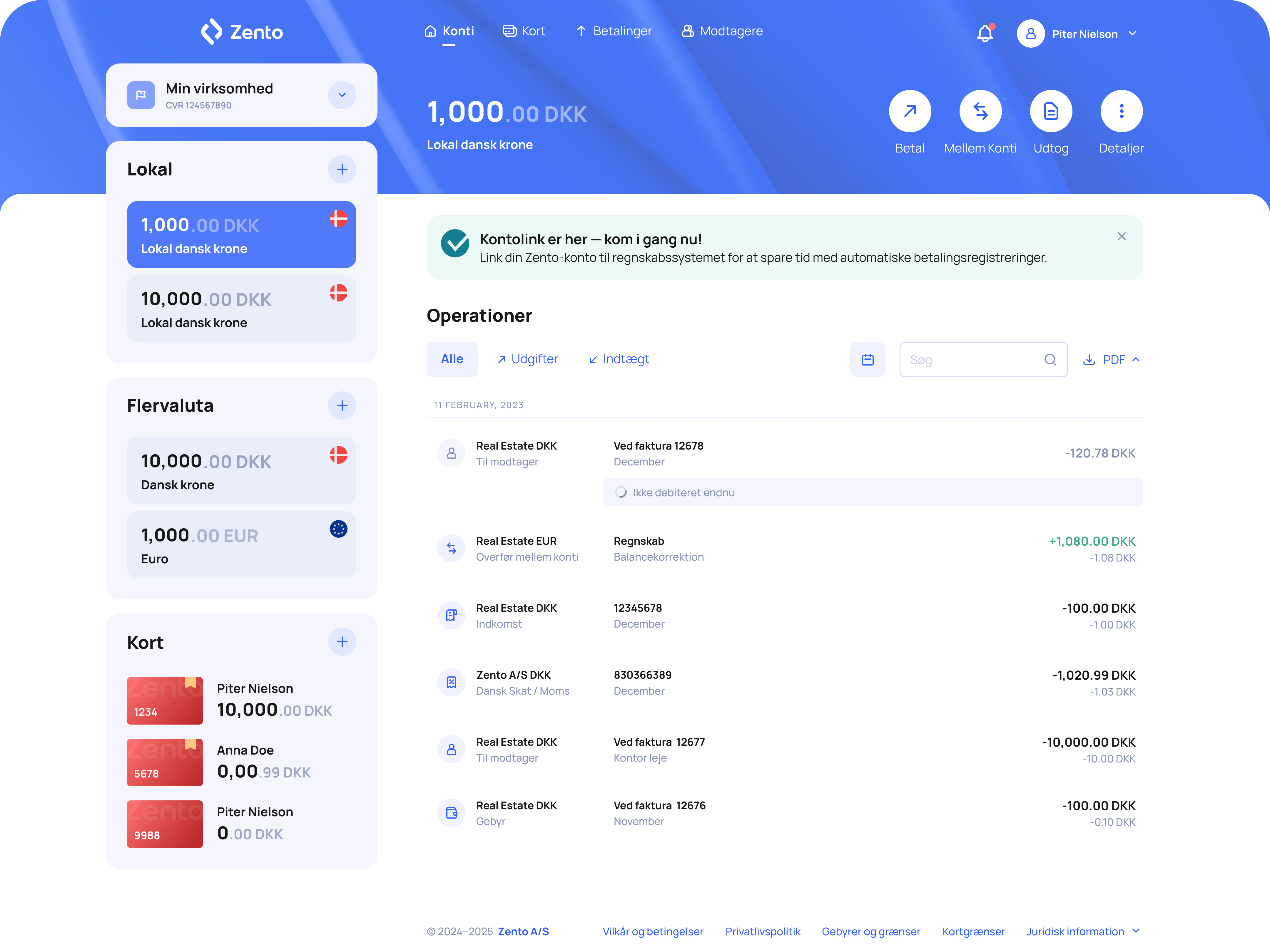Open Gebyrer og grænser link
Screen dimensions: 1270x952
(x=870, y=931)
